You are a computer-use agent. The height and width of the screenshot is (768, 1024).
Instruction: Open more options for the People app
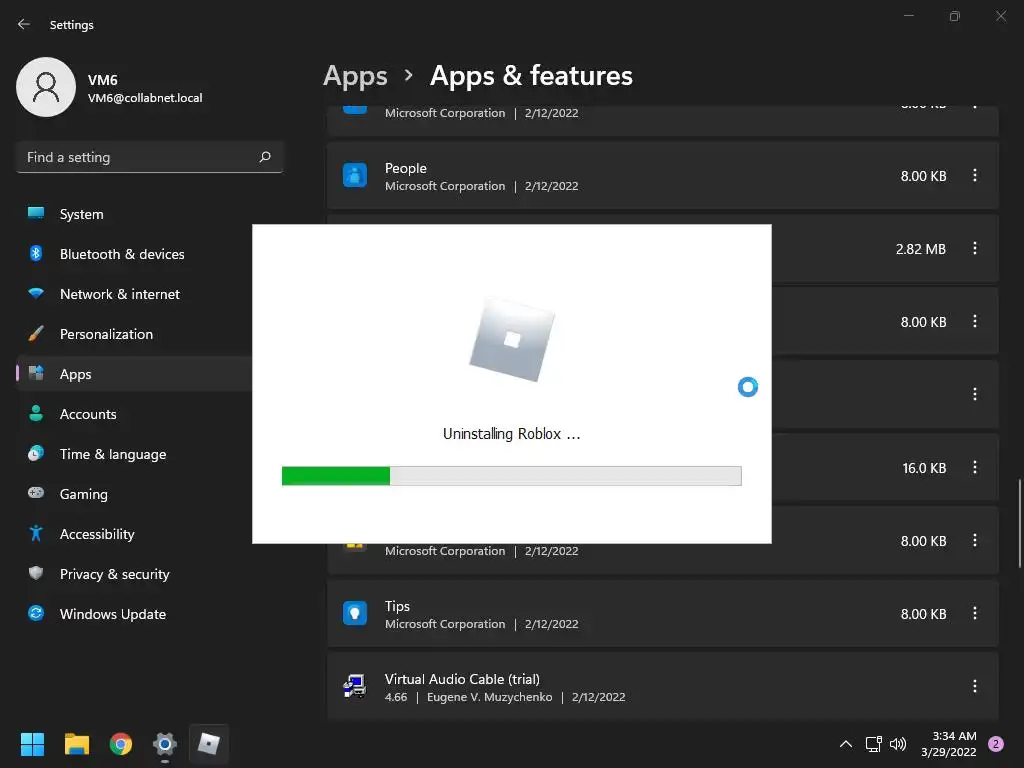pos(974,175)
